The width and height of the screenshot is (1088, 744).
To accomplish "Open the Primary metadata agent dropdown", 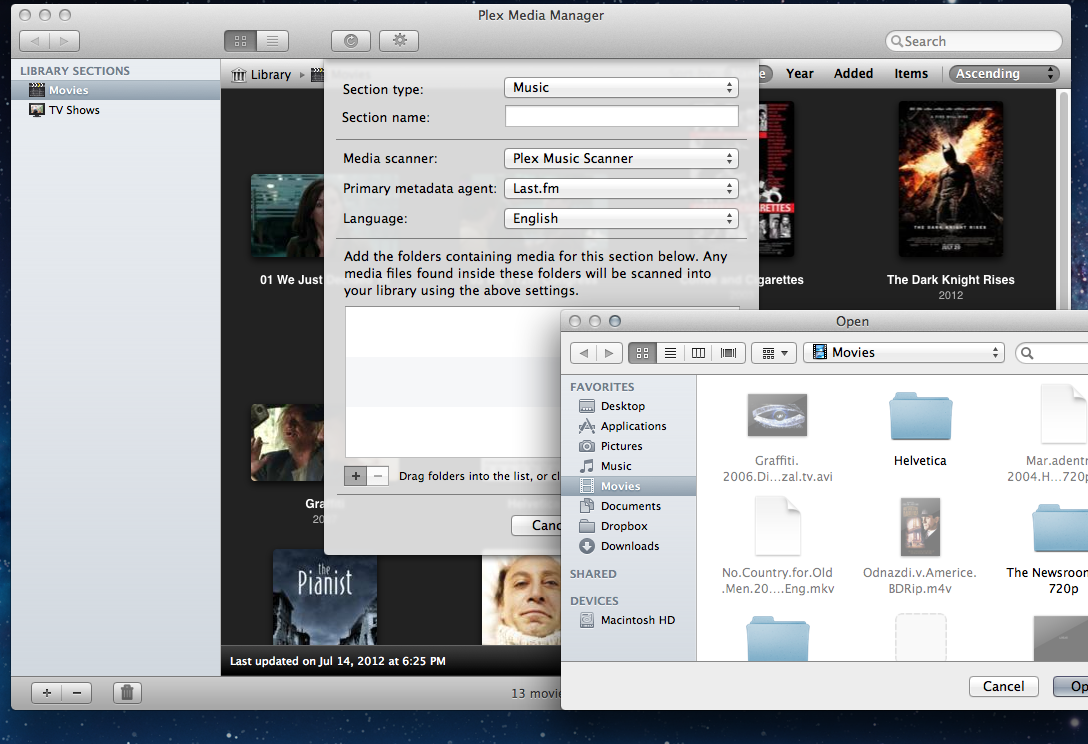I will point(621,188).
